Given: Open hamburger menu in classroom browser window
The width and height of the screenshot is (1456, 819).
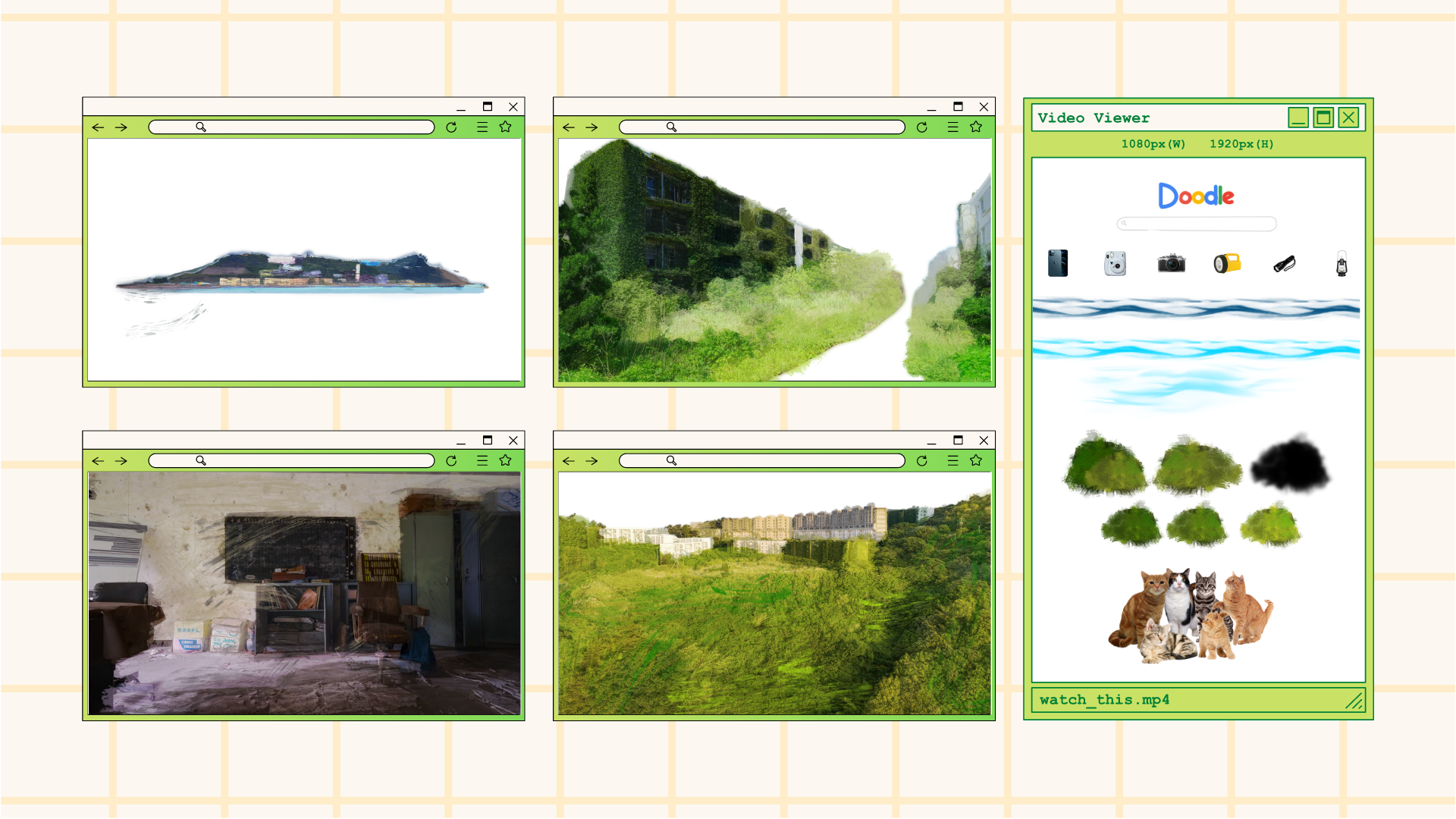Looking at the screenshot, I should tap(482, 460).
